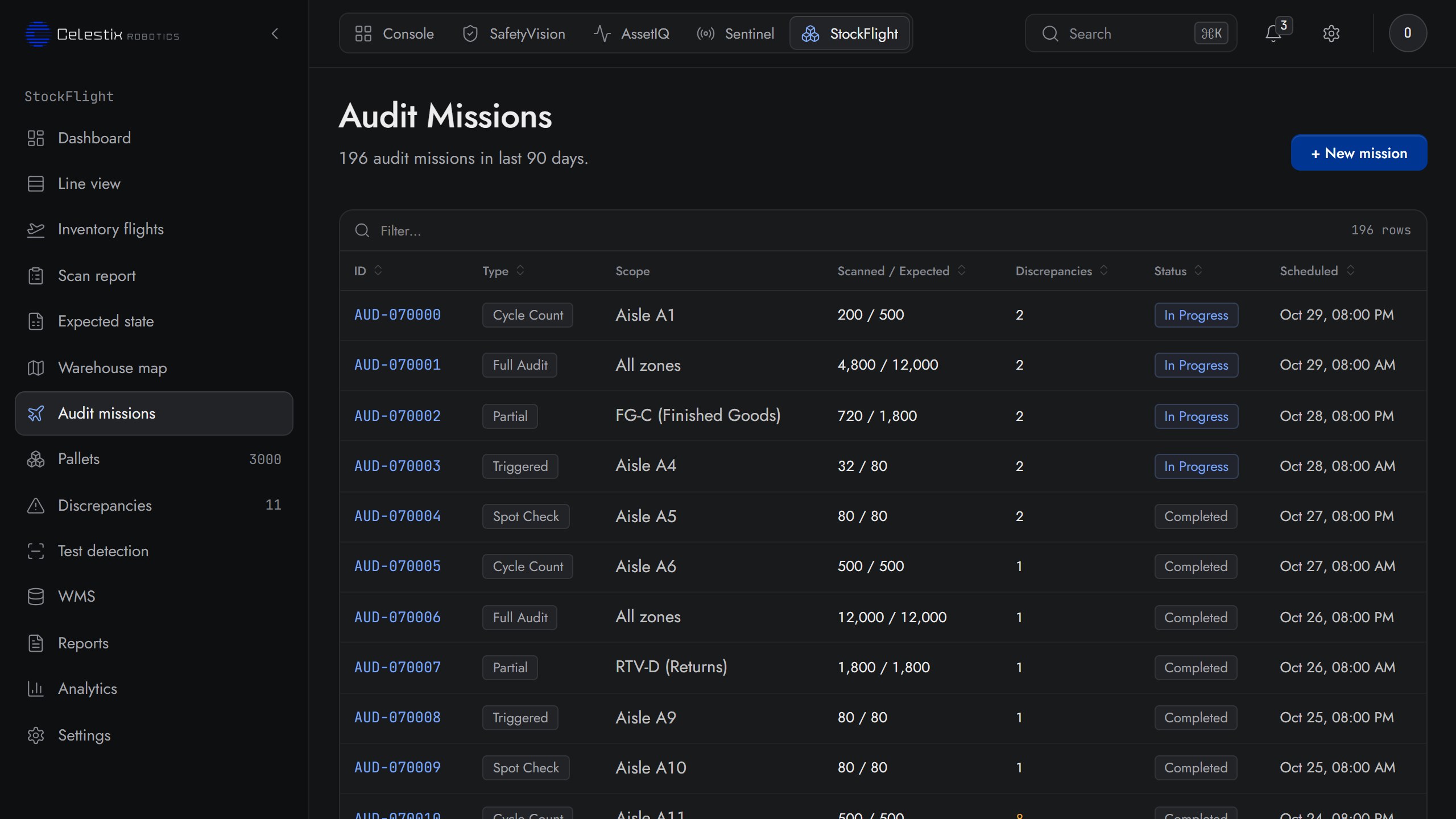
Task: Switch to Console tab
Action: pos(394,34)
